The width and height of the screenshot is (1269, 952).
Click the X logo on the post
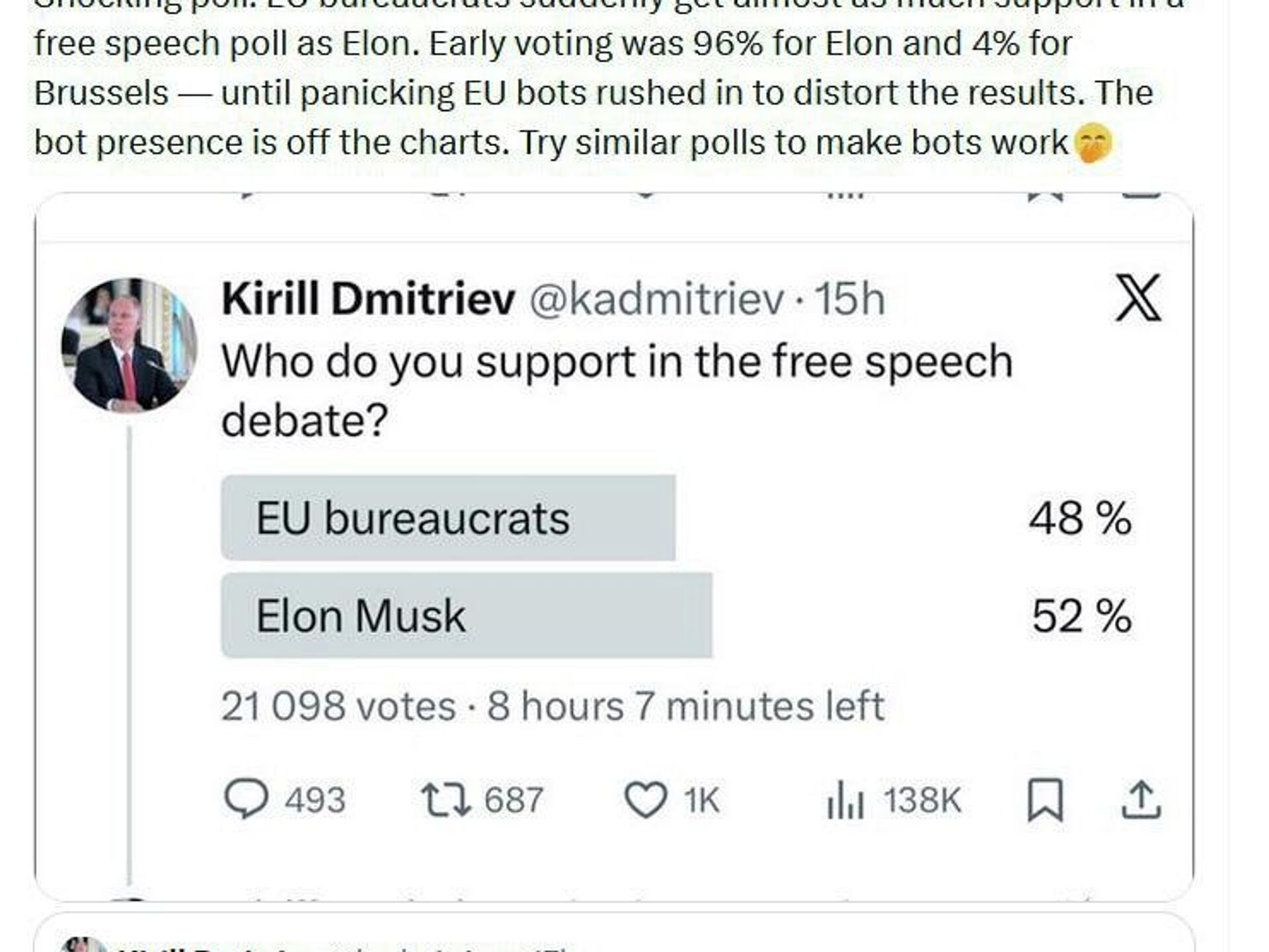tap(1137, 298)
